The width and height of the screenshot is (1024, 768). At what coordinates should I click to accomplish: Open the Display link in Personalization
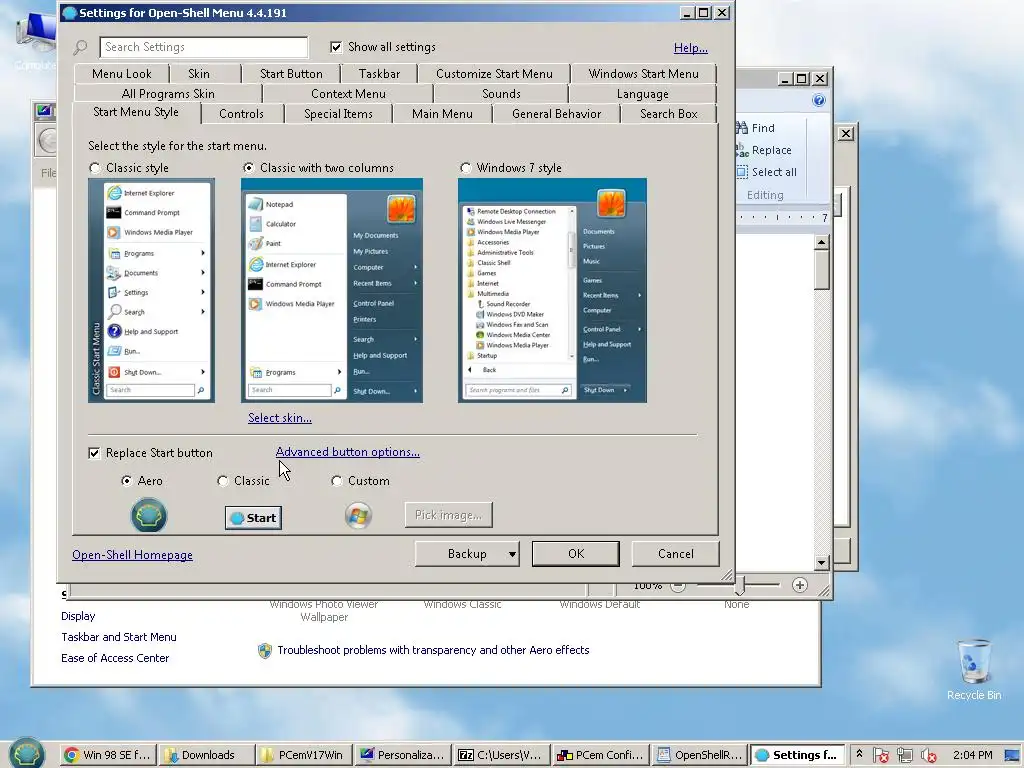(78, 616)
